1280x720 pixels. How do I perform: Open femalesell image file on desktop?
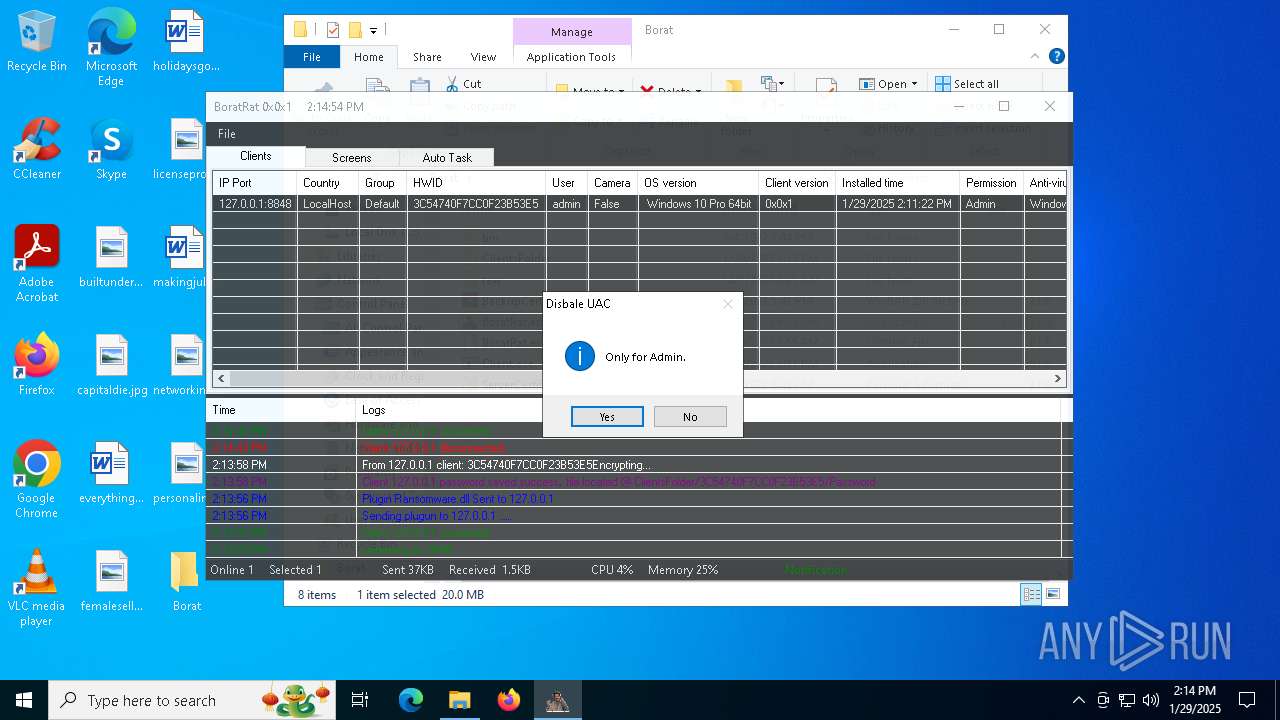[x=111, y=582]
